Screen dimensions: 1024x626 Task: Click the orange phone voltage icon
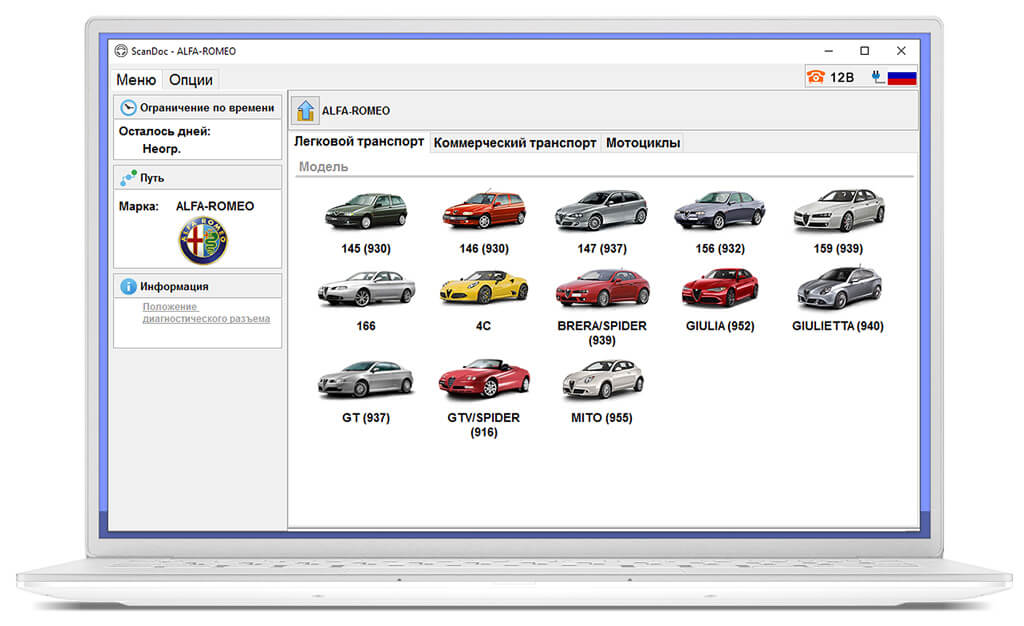[x=816, y=77]
